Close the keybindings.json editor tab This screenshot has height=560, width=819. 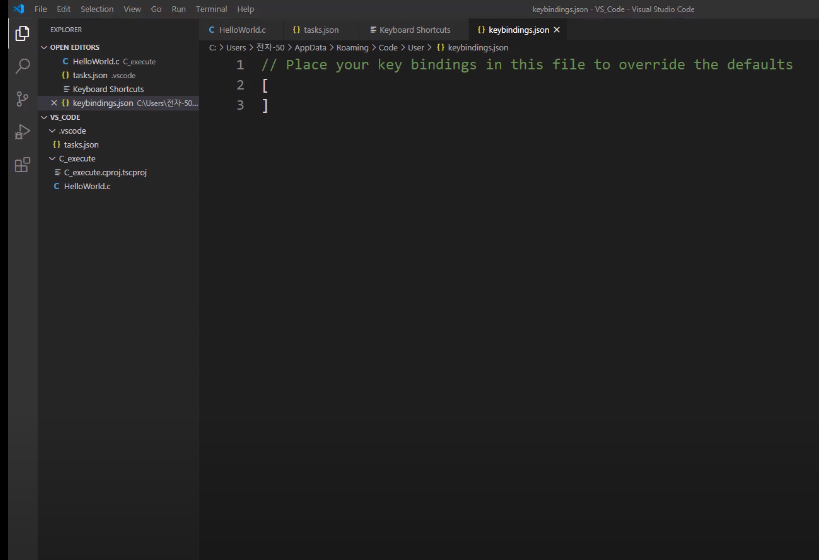click(x=557, y=30)
